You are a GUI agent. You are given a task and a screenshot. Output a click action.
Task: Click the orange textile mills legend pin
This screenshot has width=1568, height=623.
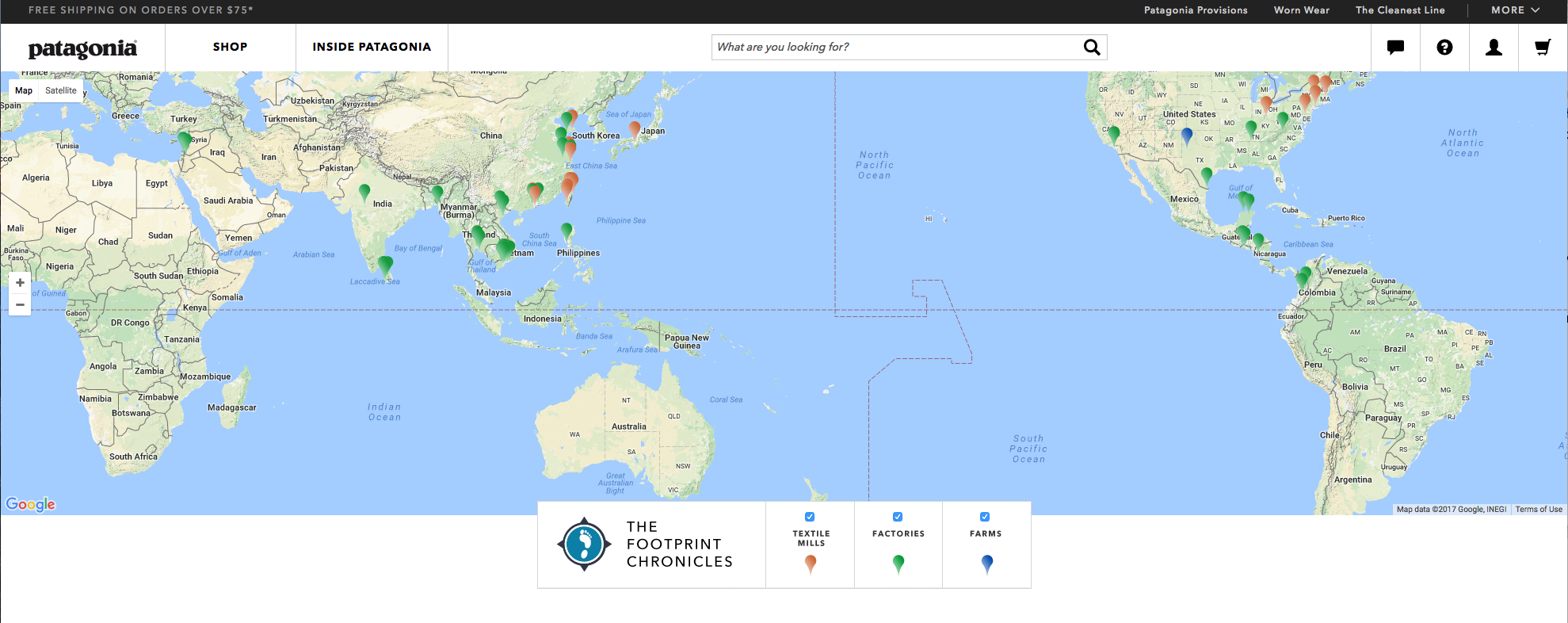tap(811, 564)
